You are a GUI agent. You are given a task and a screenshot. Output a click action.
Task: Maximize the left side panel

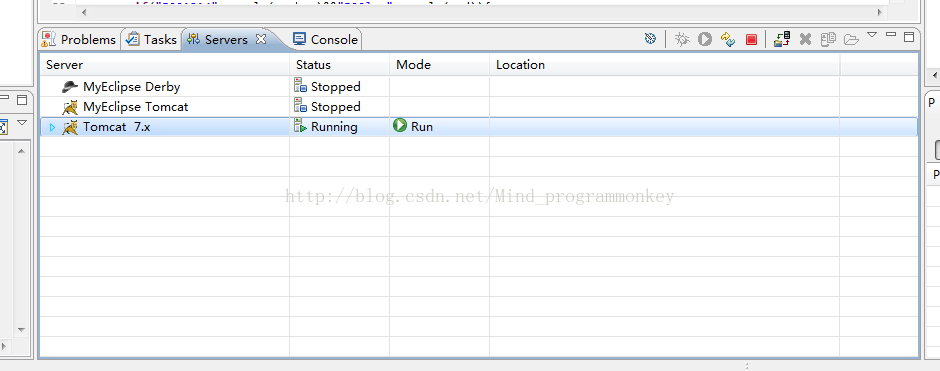pos(22,101)
